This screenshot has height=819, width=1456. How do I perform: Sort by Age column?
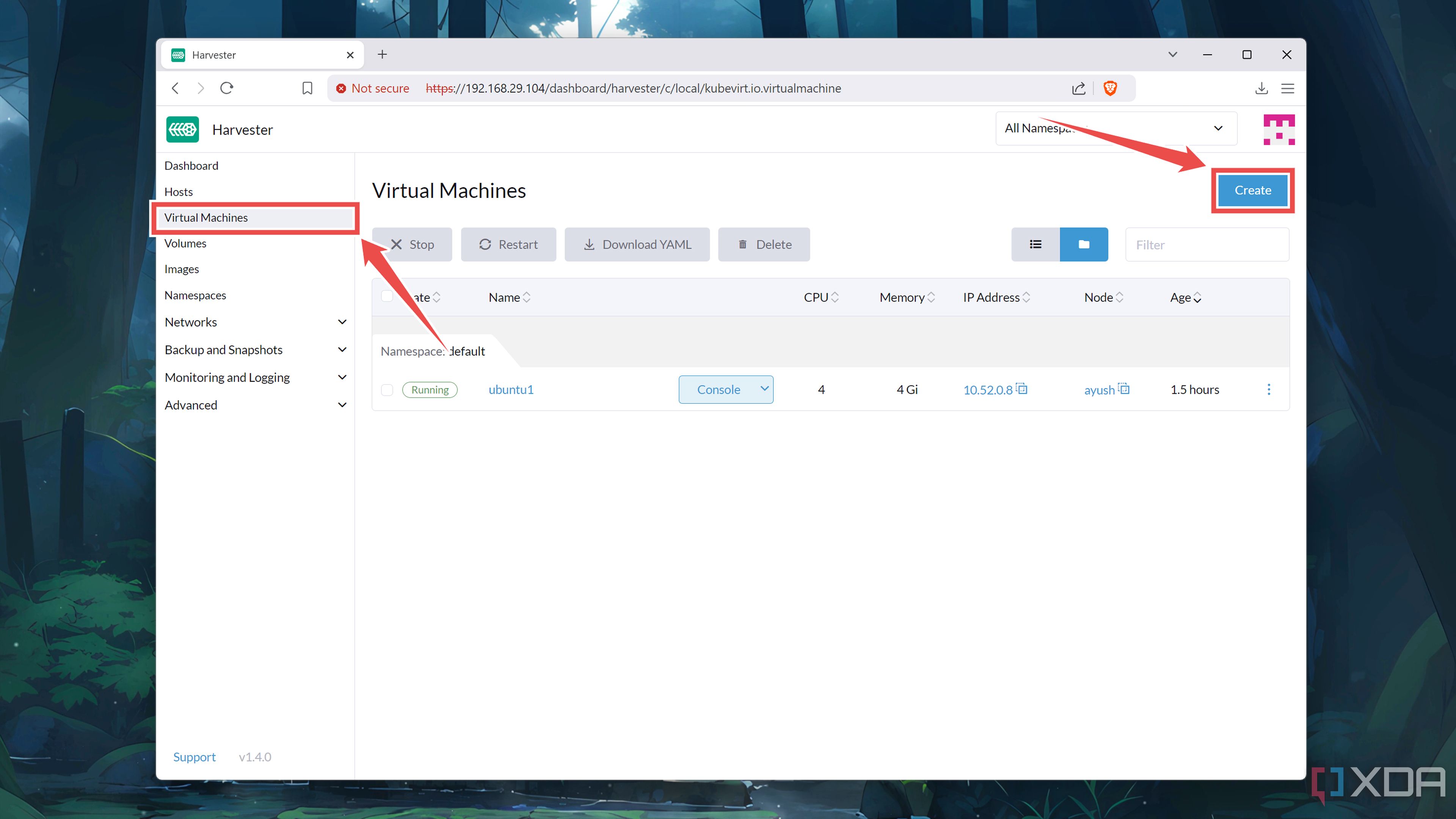coord(1185,297)
